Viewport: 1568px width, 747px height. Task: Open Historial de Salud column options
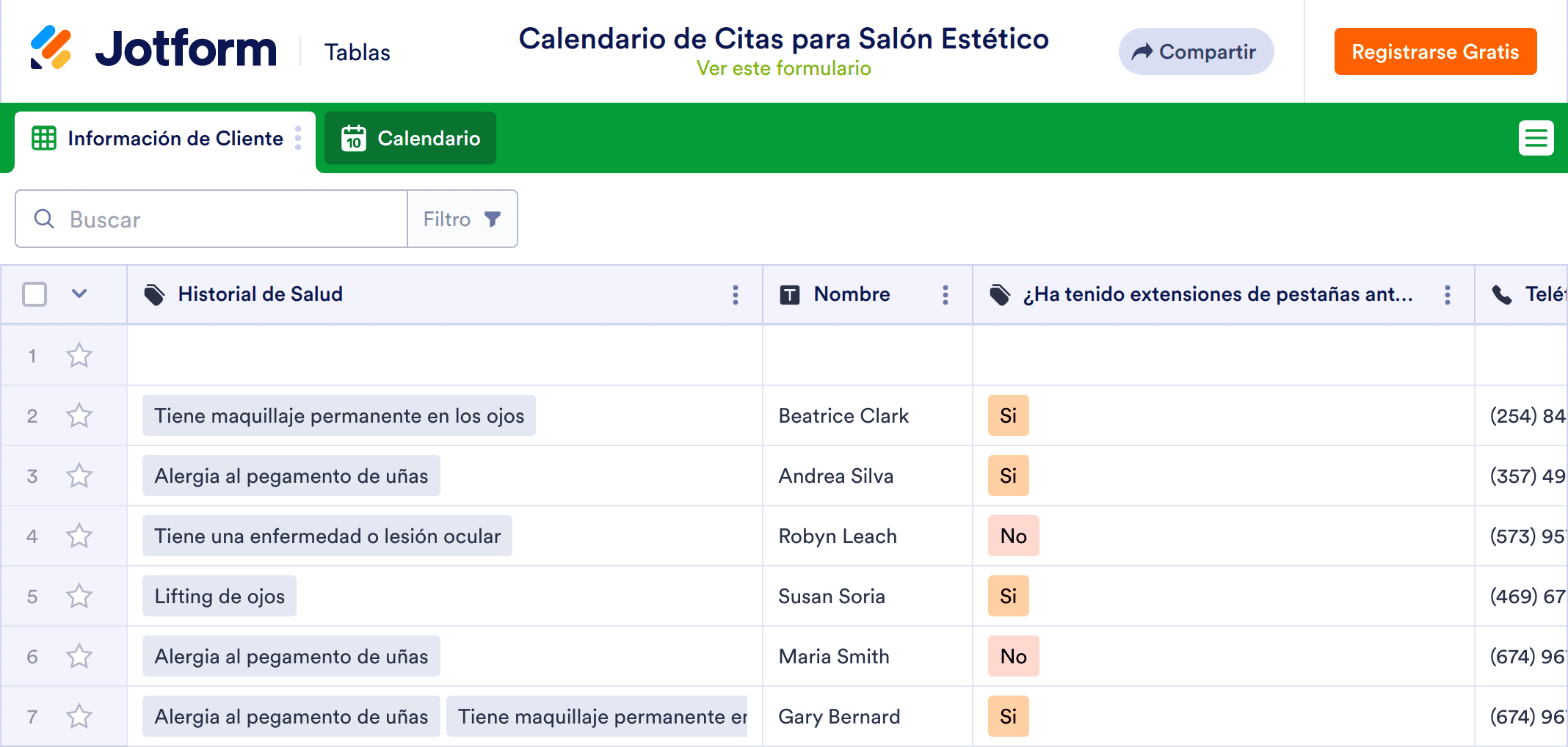tap(735, 295)
